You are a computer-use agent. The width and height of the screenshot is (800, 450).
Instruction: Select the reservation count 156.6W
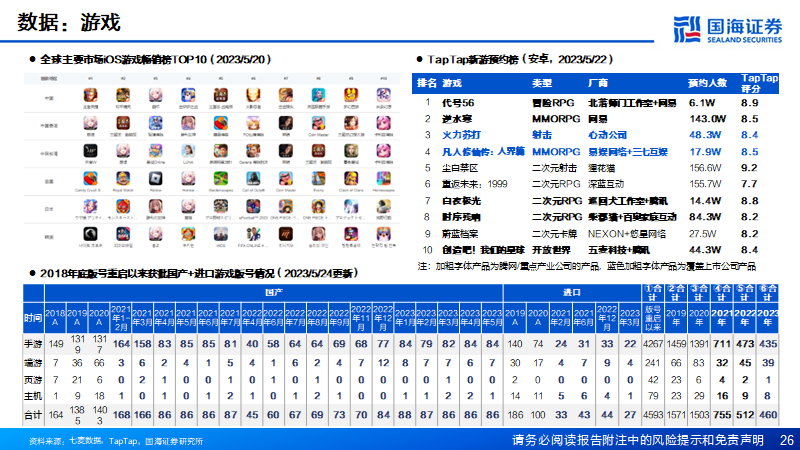coord(705,168)
